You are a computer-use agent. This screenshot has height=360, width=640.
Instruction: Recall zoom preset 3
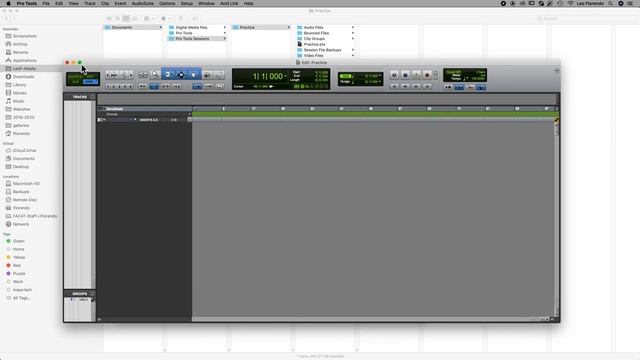[x=119, y=86]
